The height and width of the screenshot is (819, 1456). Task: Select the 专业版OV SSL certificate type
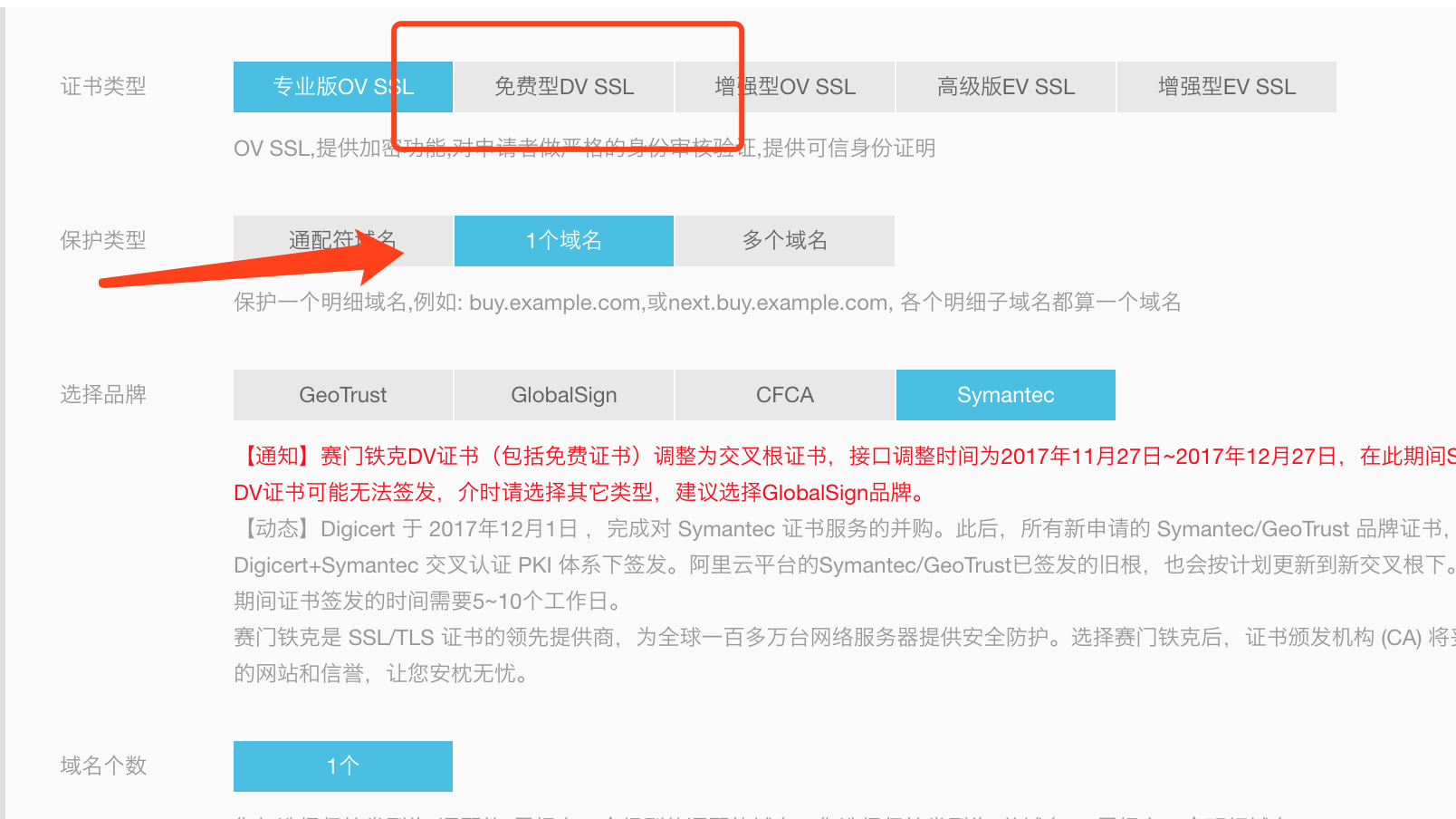[343, 87]
